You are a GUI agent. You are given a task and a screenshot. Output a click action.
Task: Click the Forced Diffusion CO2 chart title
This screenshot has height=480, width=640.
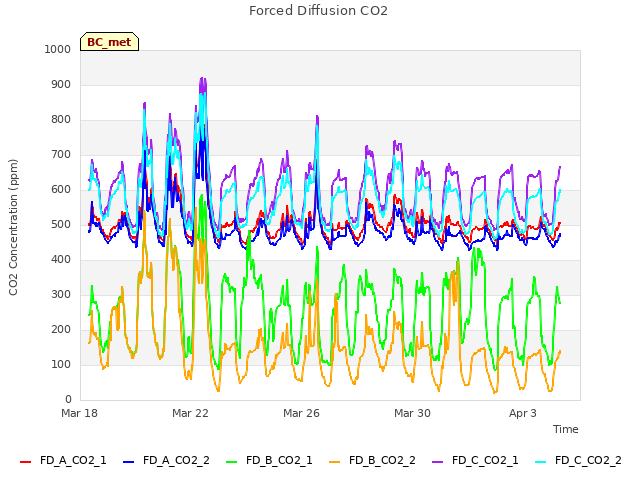point(318,11)
